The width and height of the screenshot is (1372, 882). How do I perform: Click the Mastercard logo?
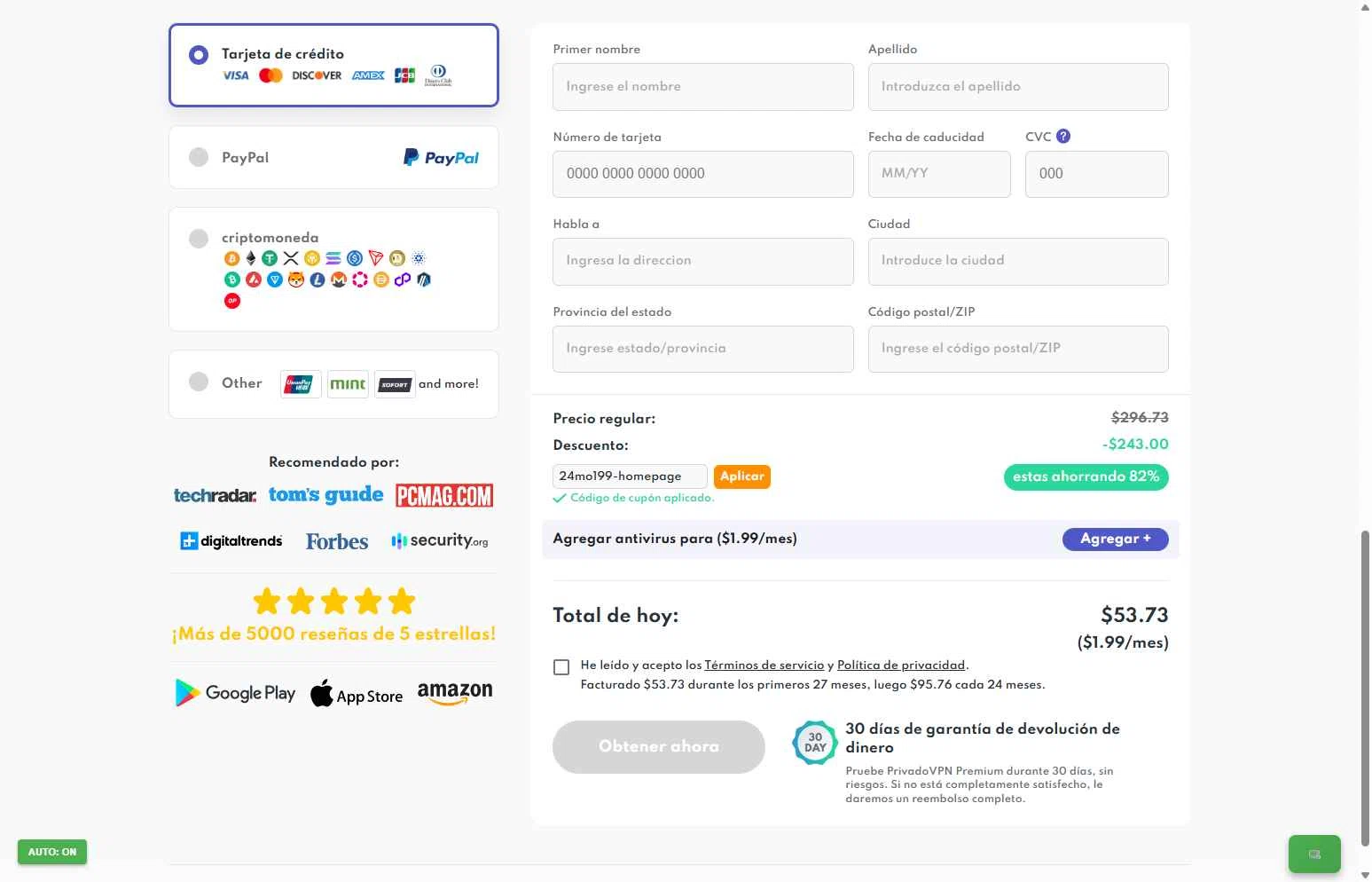pos(270,75)
